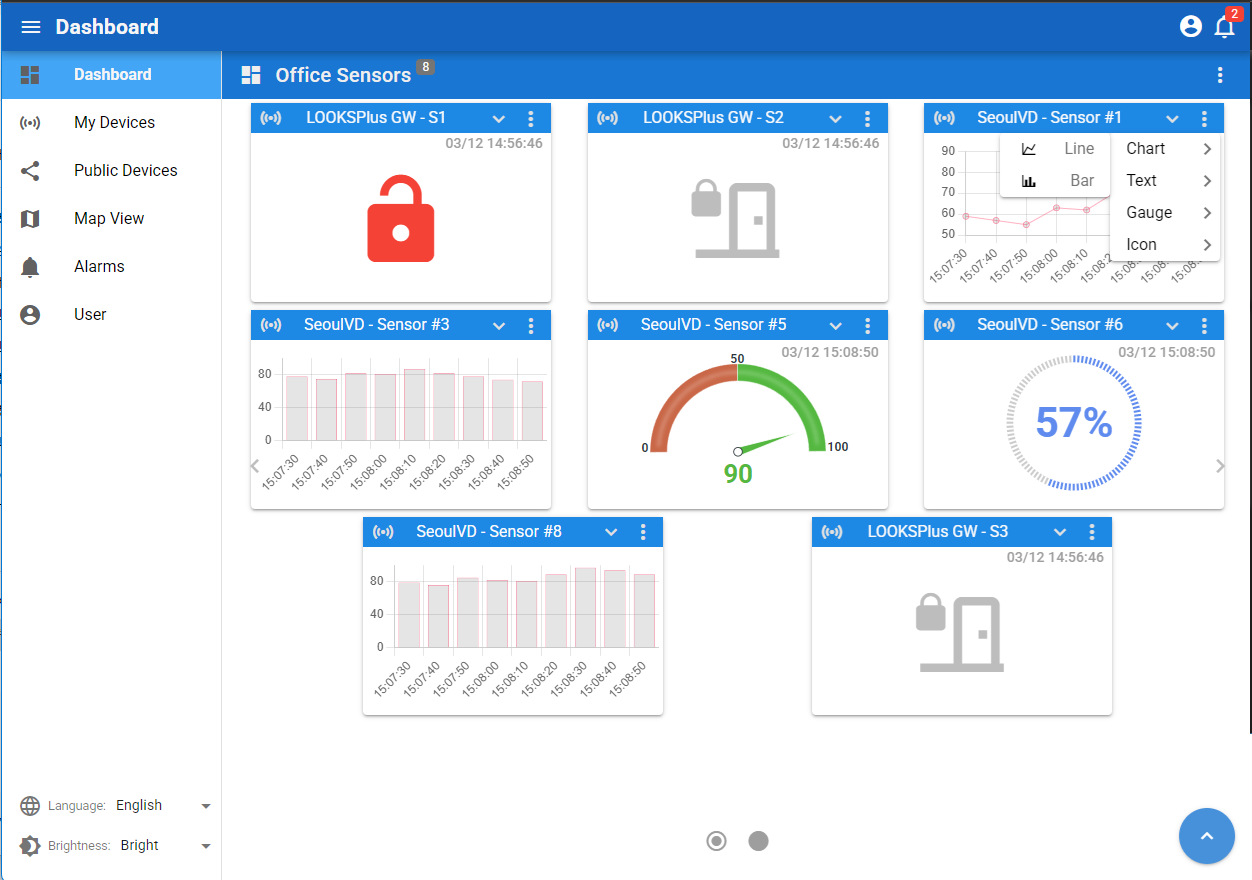This screenshot has width=1252, height=880.
Task: Open Alarms in the sidebar
Action: [x=111, y=267]
